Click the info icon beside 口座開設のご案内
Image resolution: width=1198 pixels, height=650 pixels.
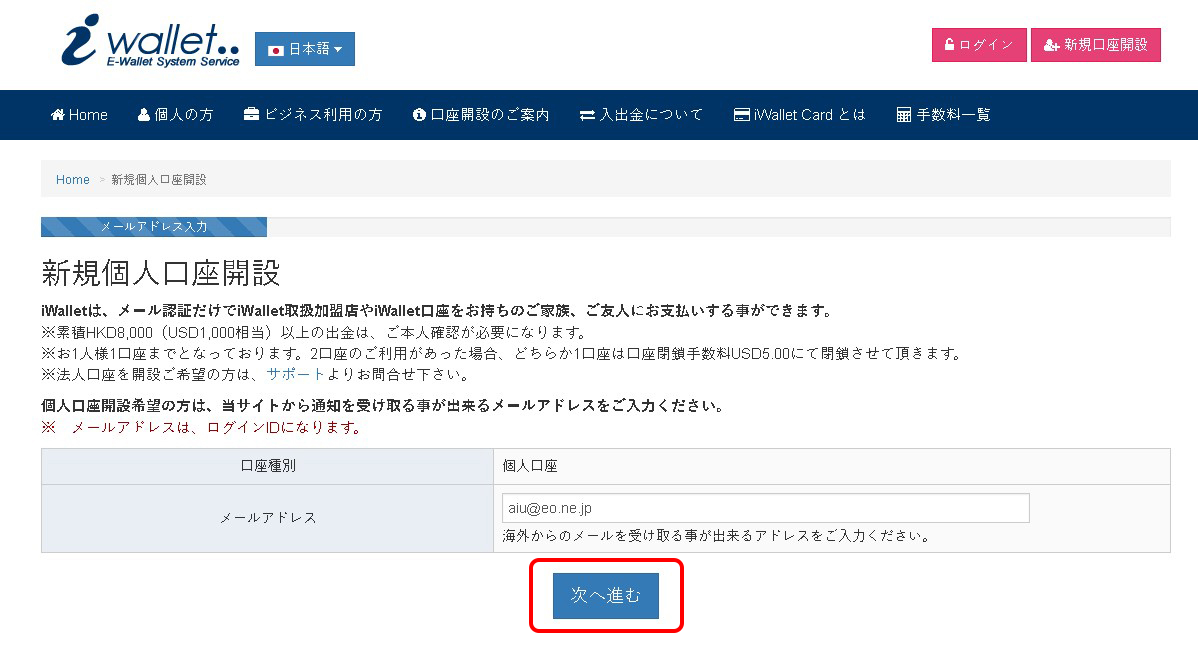419,115
